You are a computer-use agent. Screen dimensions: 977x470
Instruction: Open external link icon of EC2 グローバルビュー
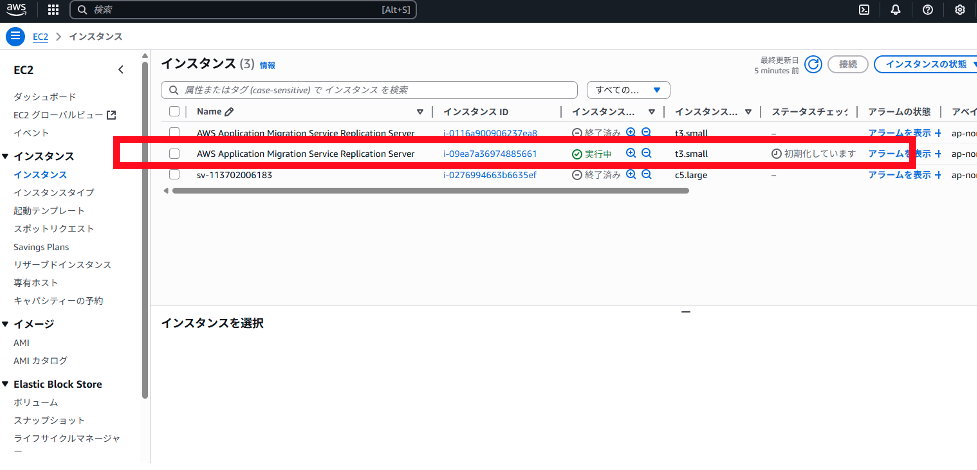click(112, 115)
